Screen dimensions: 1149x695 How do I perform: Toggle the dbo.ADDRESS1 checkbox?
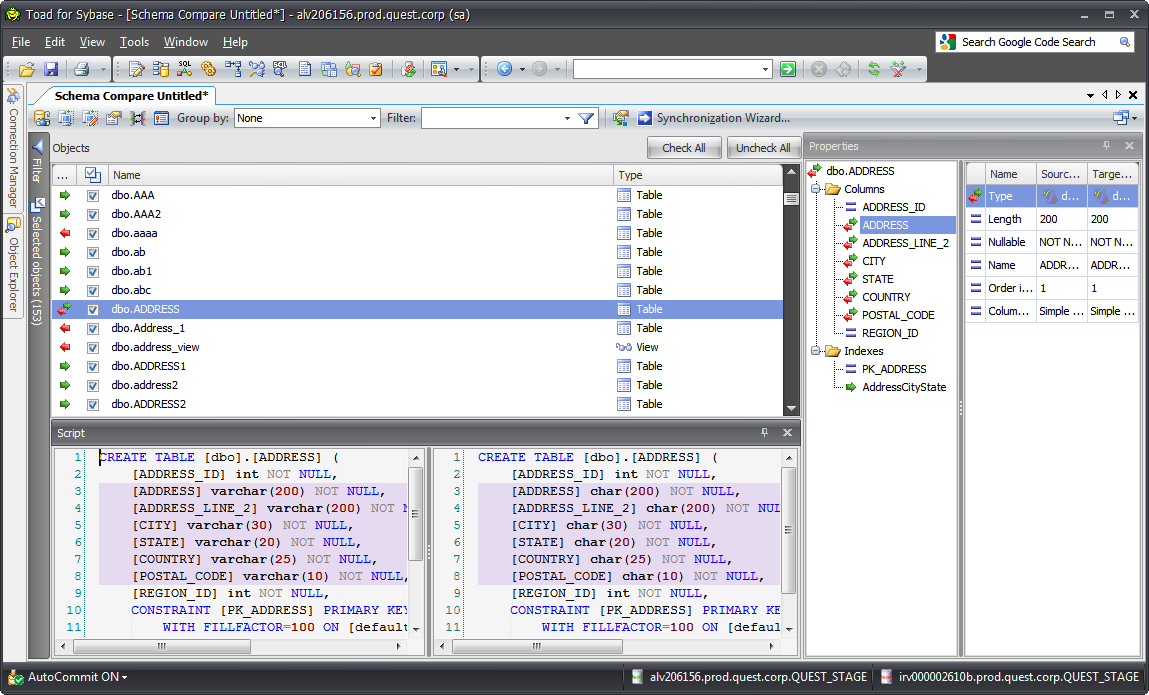coord(92,367)
